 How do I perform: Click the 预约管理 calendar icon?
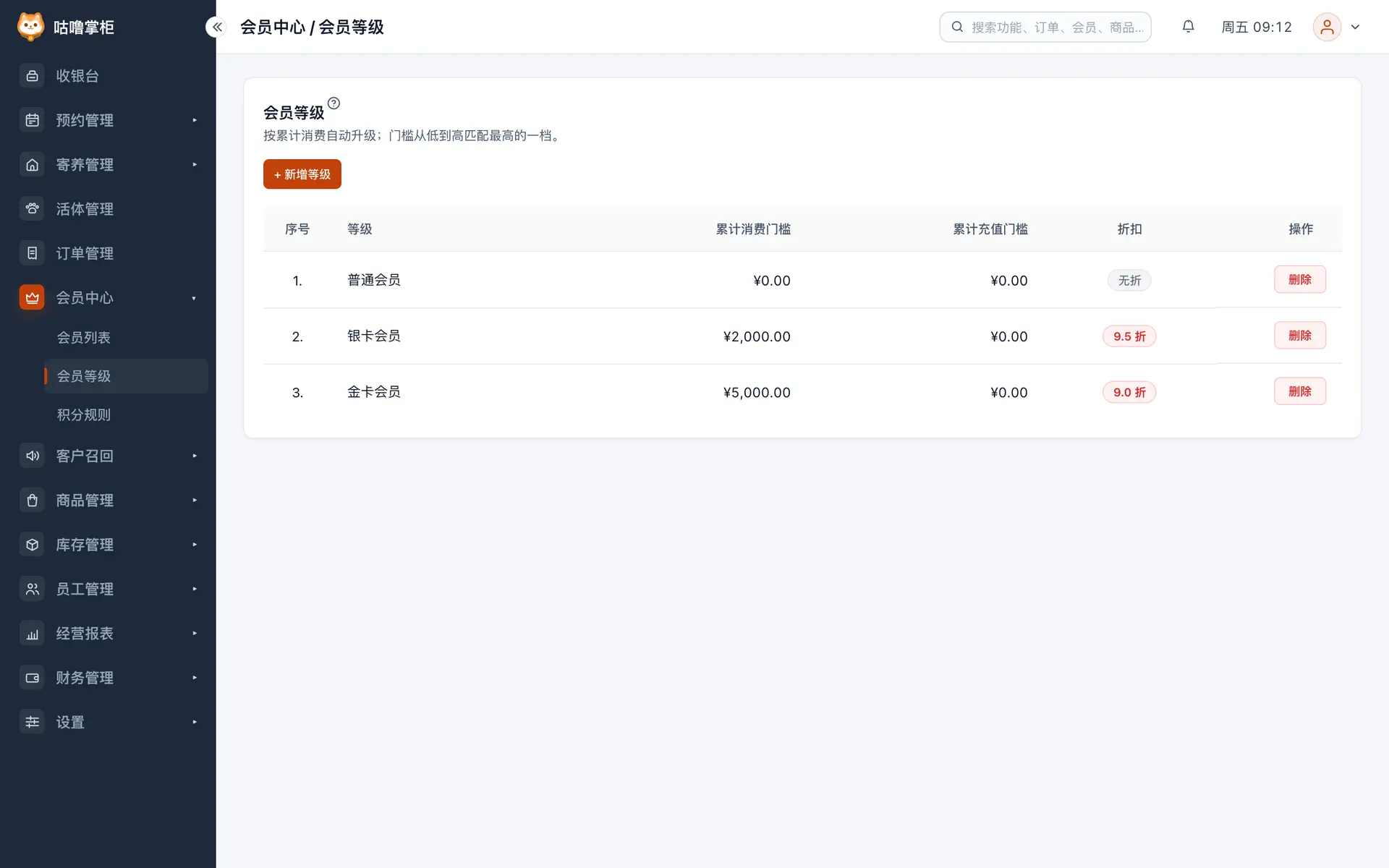pos(32,120)
